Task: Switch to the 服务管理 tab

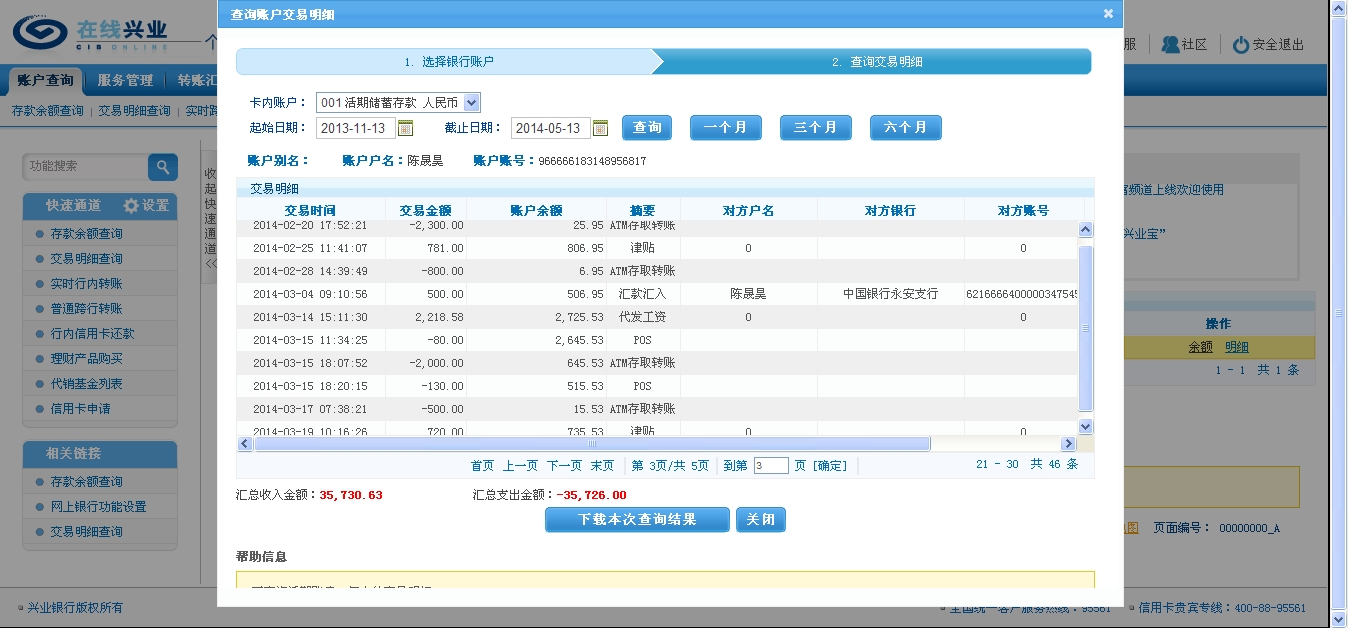Action: click(125, 80)
